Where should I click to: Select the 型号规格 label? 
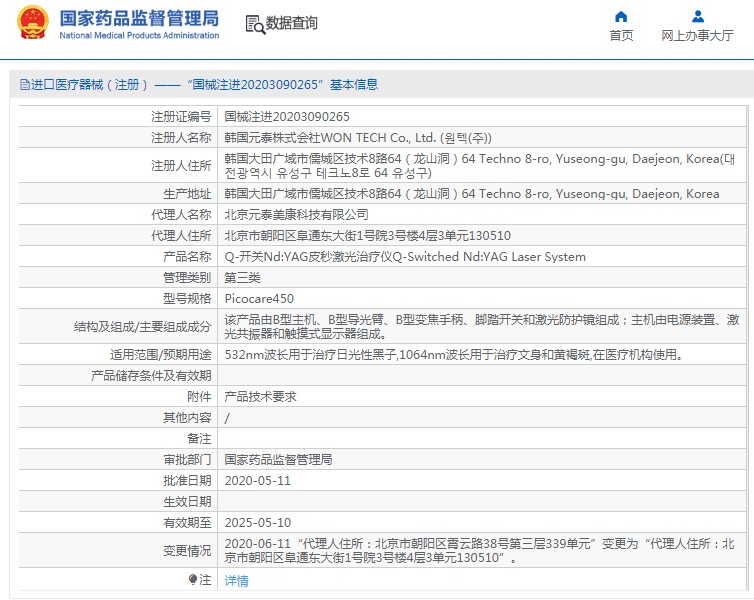pyautogui.click(x=187, y=299)
